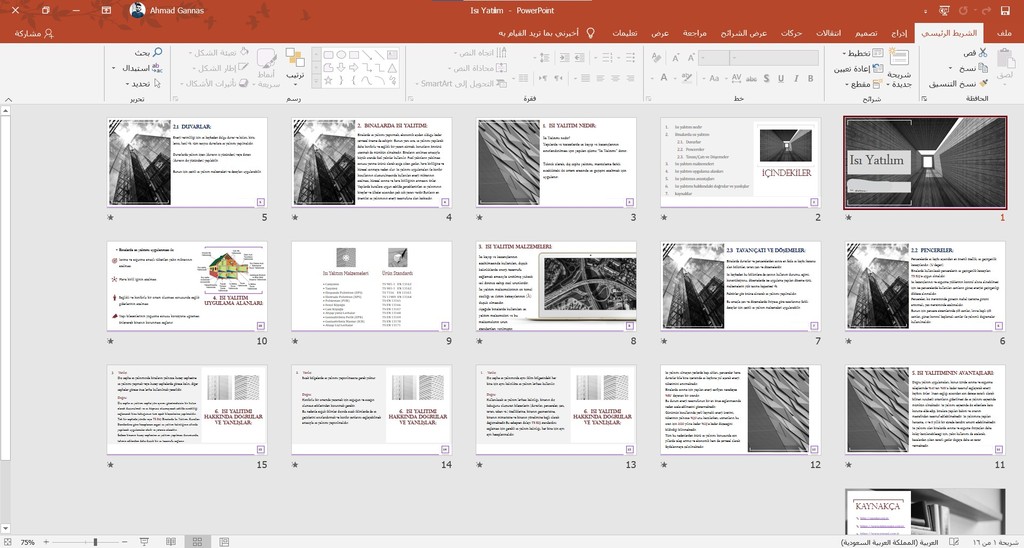Image resolution: width=1024 pixels, height=548 pixels.
Task: Click the Font Color (A) button
Action: coord(664,78)
